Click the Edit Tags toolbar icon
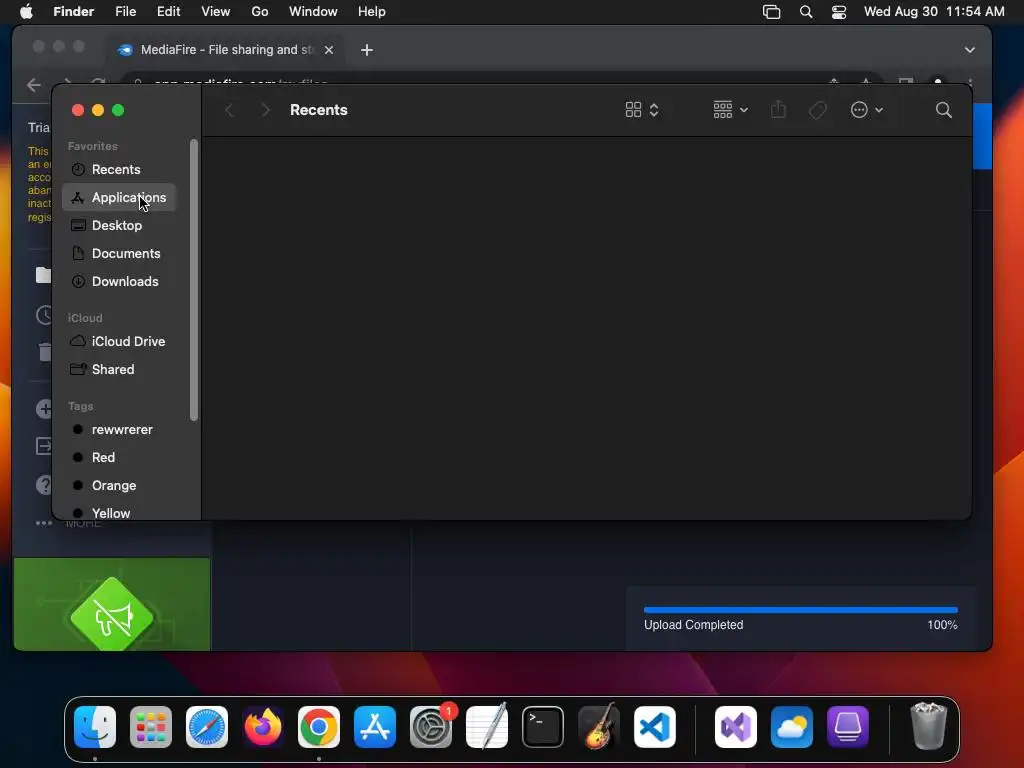1024x768 pixels. pos(817,110)
